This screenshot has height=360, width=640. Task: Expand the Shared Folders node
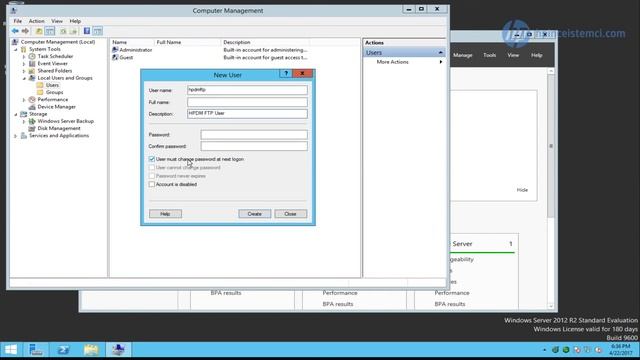[x=24, y=71]
